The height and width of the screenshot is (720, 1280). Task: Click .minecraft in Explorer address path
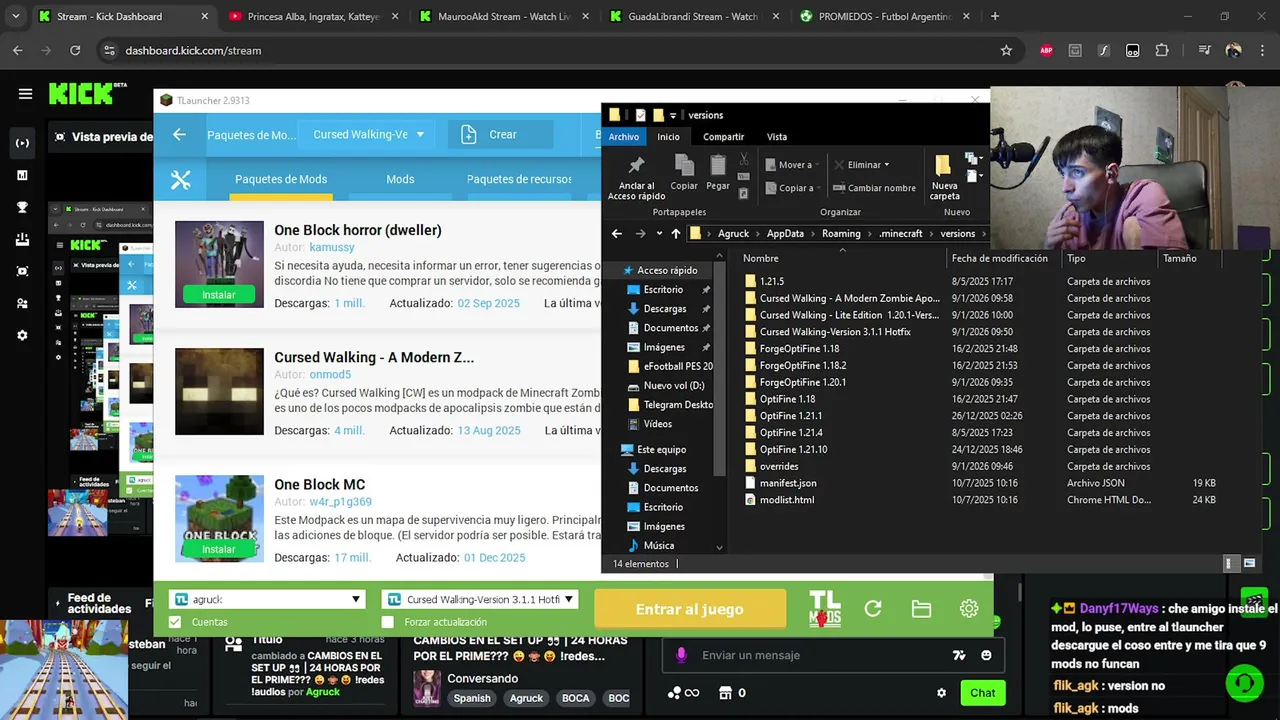pyautogui.click(x=901, y=234)
